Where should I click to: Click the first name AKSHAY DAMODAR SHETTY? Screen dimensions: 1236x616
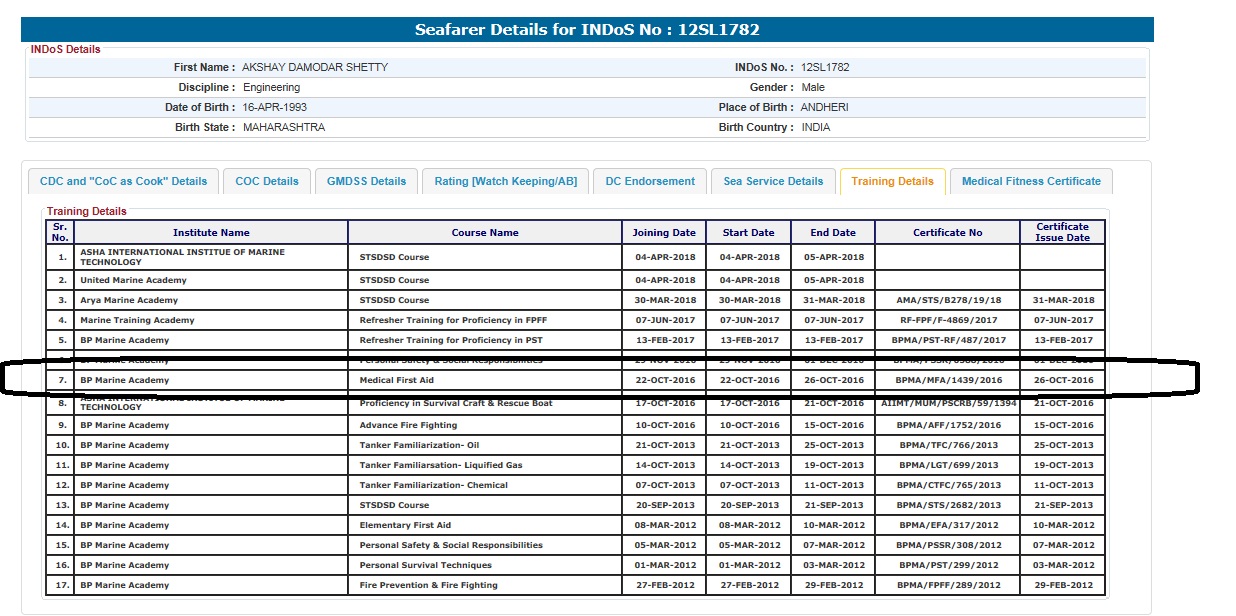point(315,67)
